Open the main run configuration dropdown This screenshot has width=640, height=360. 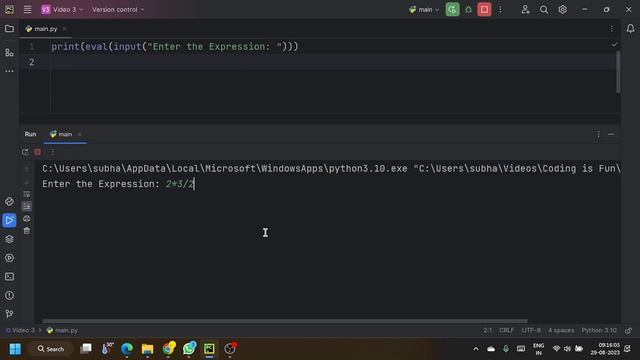coord(424,9)
